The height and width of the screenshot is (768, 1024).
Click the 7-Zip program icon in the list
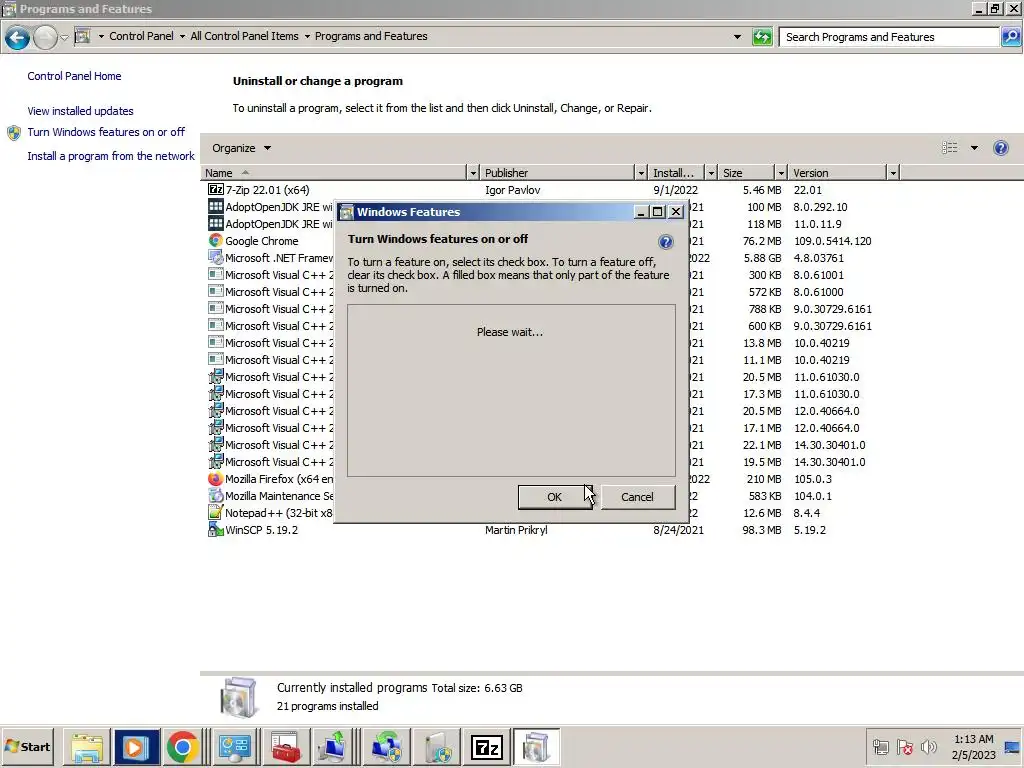(216, 189)
